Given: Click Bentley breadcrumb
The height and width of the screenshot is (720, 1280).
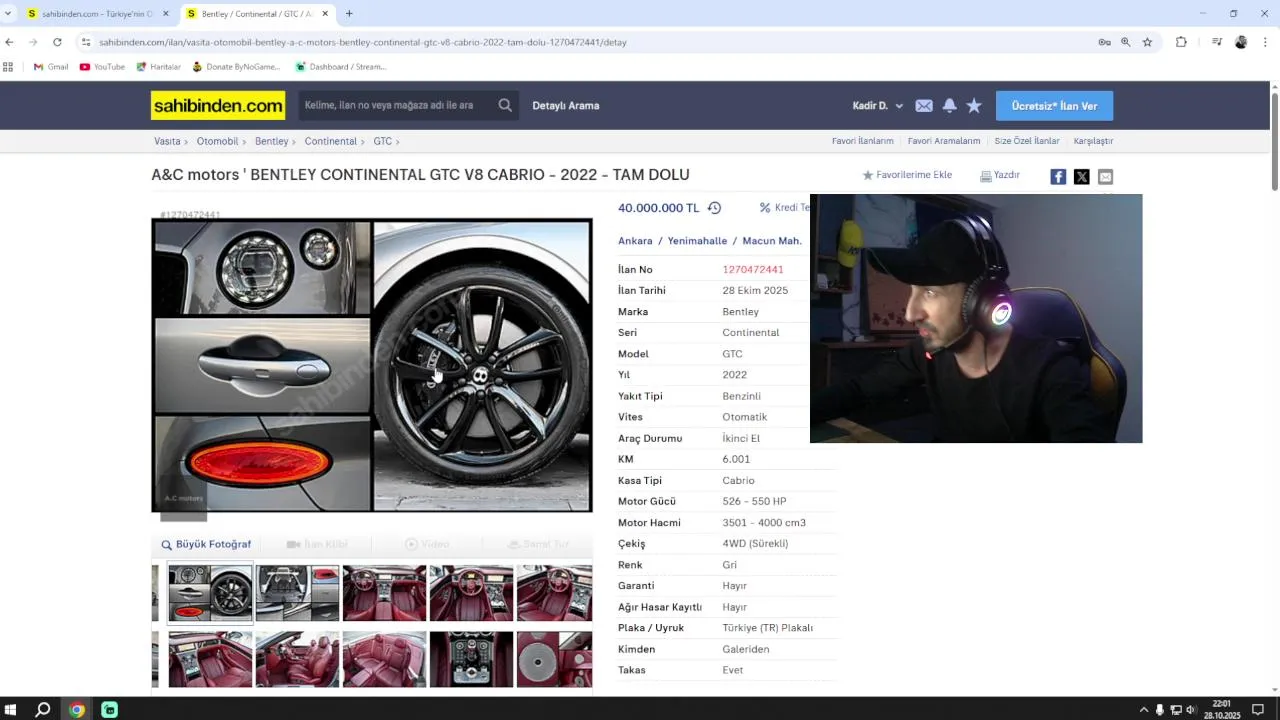Looking at the screenshot, I should point(271,141).
